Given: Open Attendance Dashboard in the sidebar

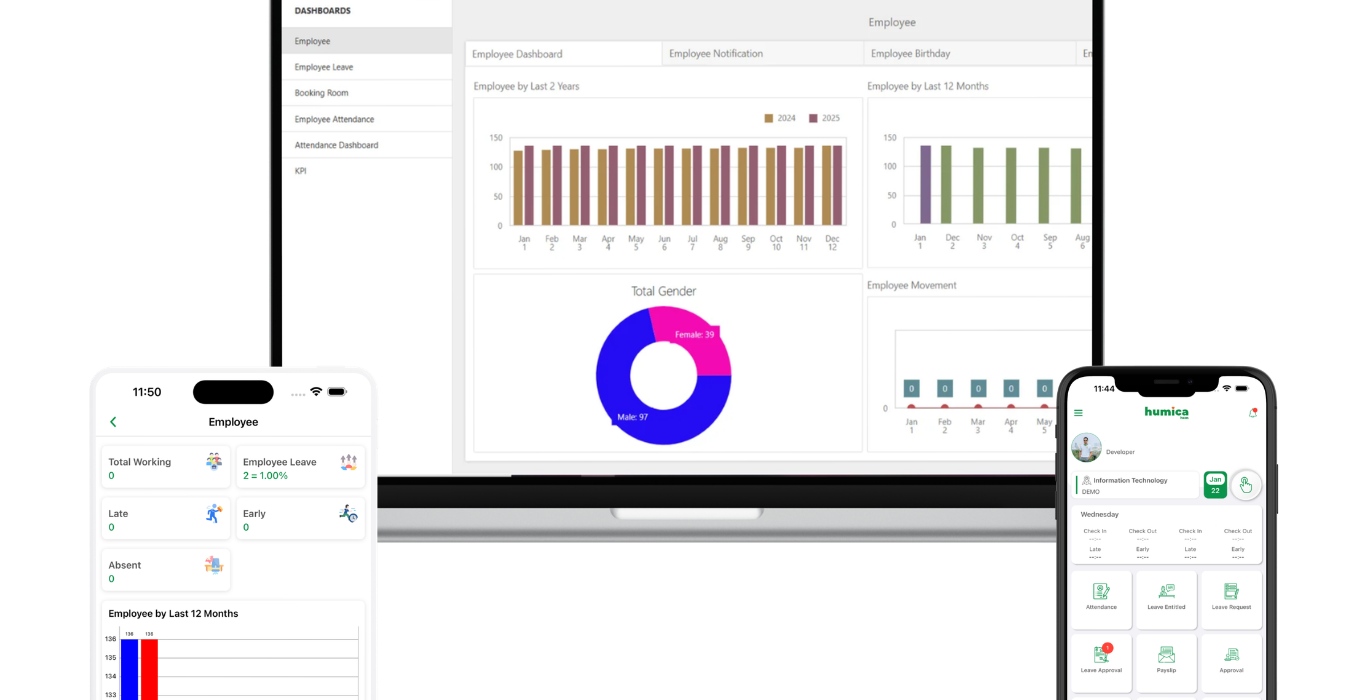Looking at the screenshot, I should coord(367,145).
